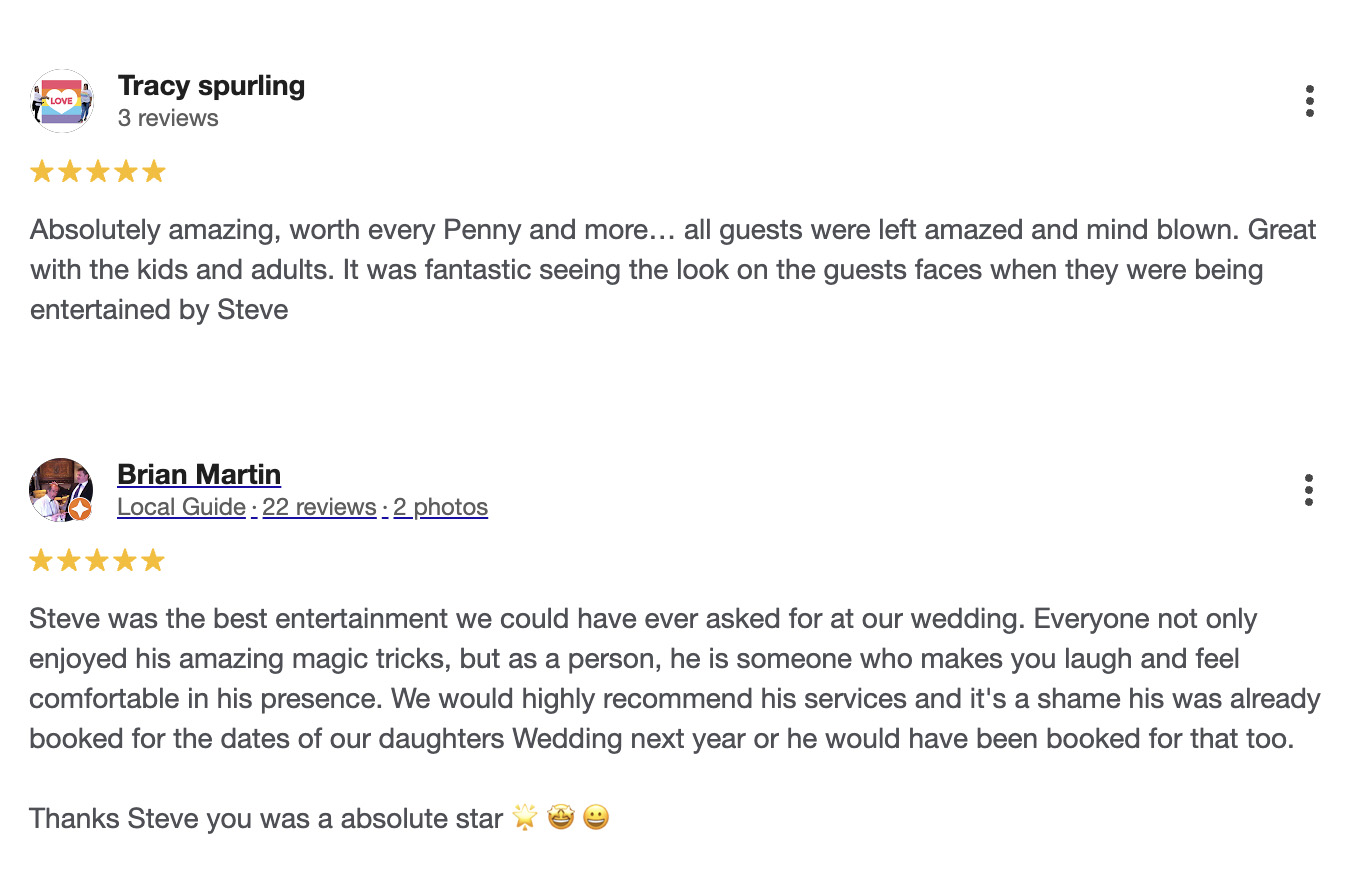Open the overflow menu for Brian's review

tap(1309, 489)
